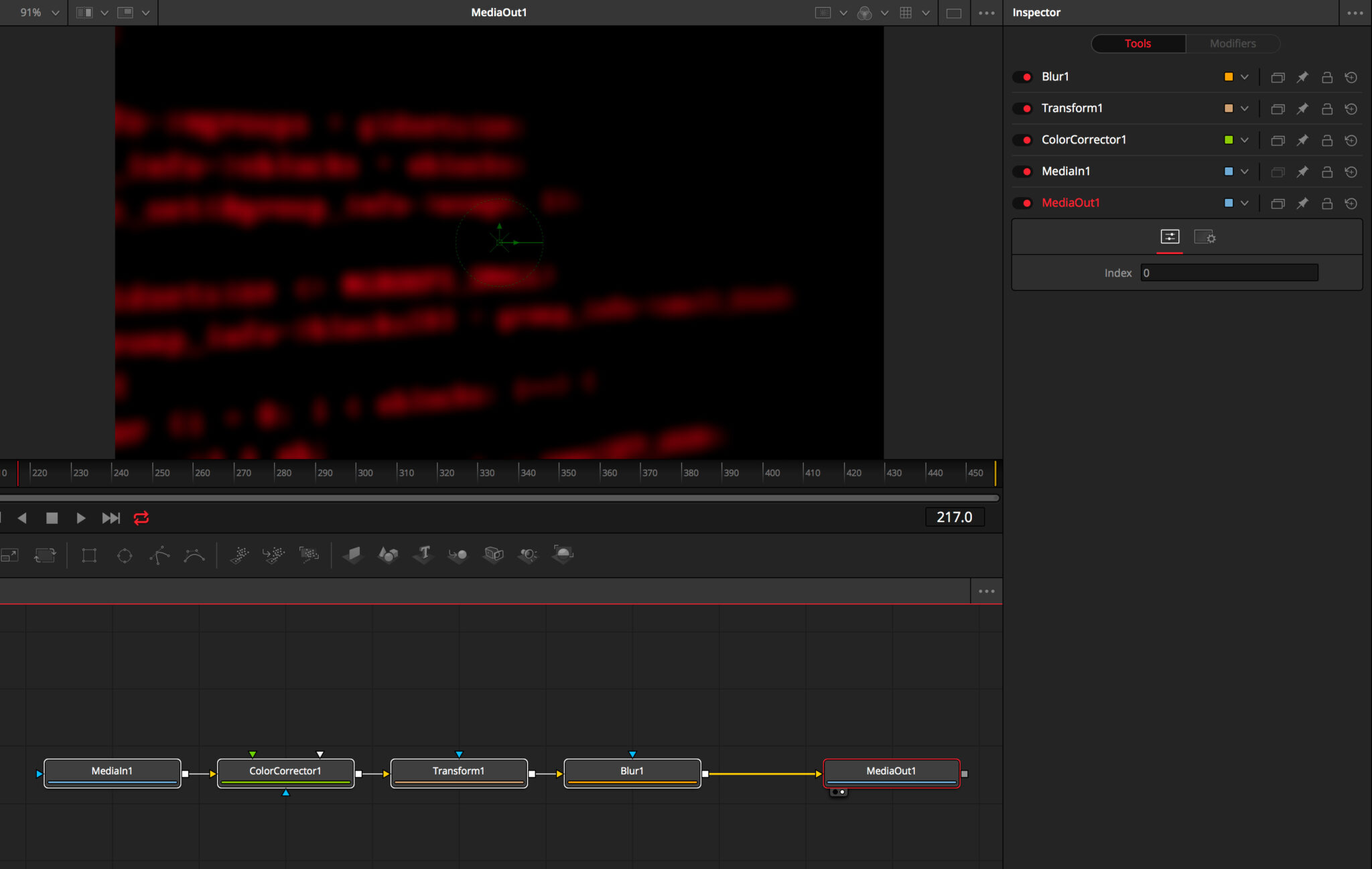
Task: Pin the Blur1 tool in Inspector
Action: click(x=1302, y=77)
